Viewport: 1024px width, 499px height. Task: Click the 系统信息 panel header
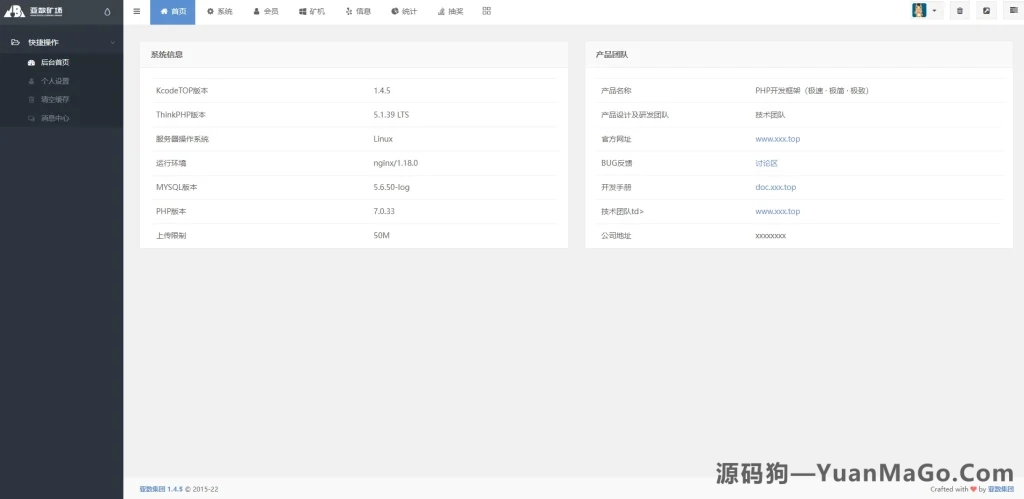(x=354, y=55)
